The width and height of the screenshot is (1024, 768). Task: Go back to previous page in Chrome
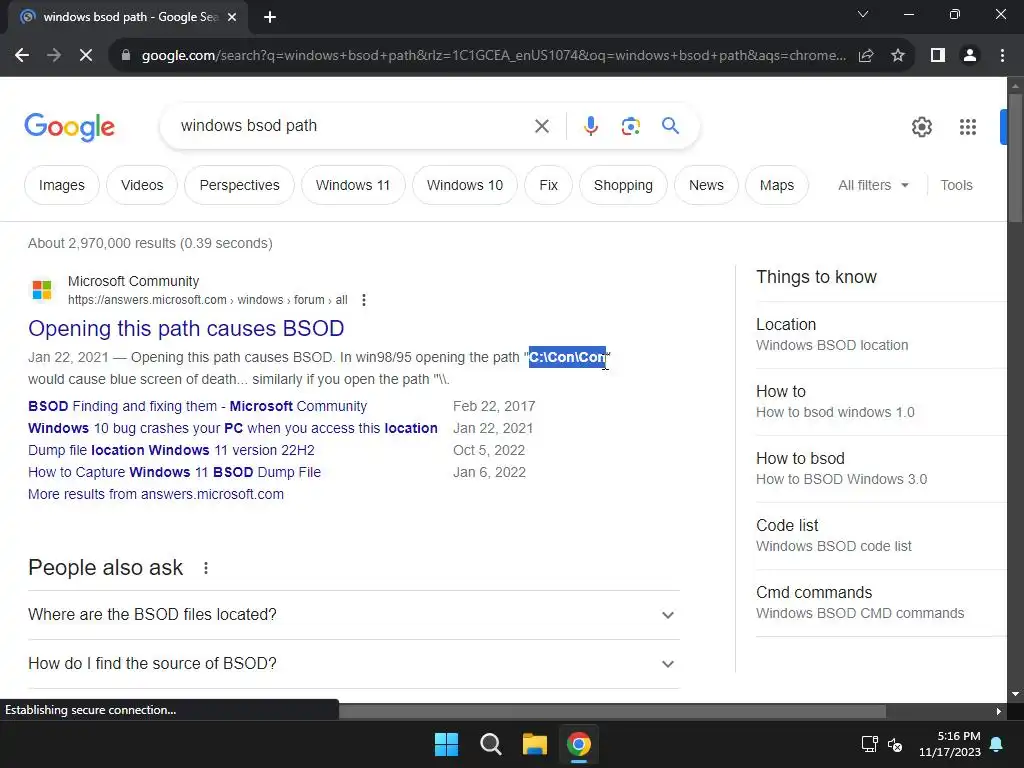(x=22, y=56)
